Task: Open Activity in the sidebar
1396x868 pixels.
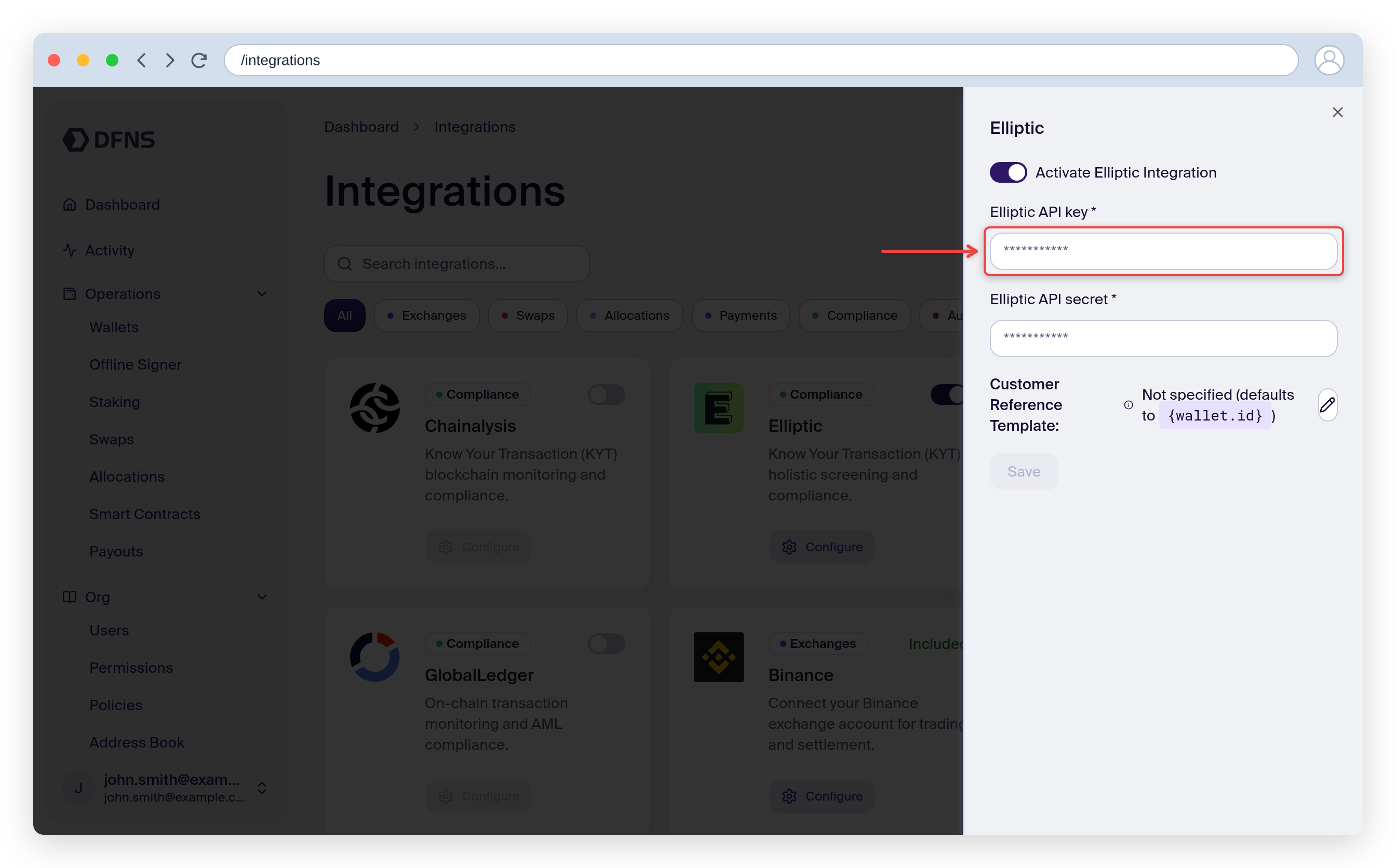Action: 110,250
